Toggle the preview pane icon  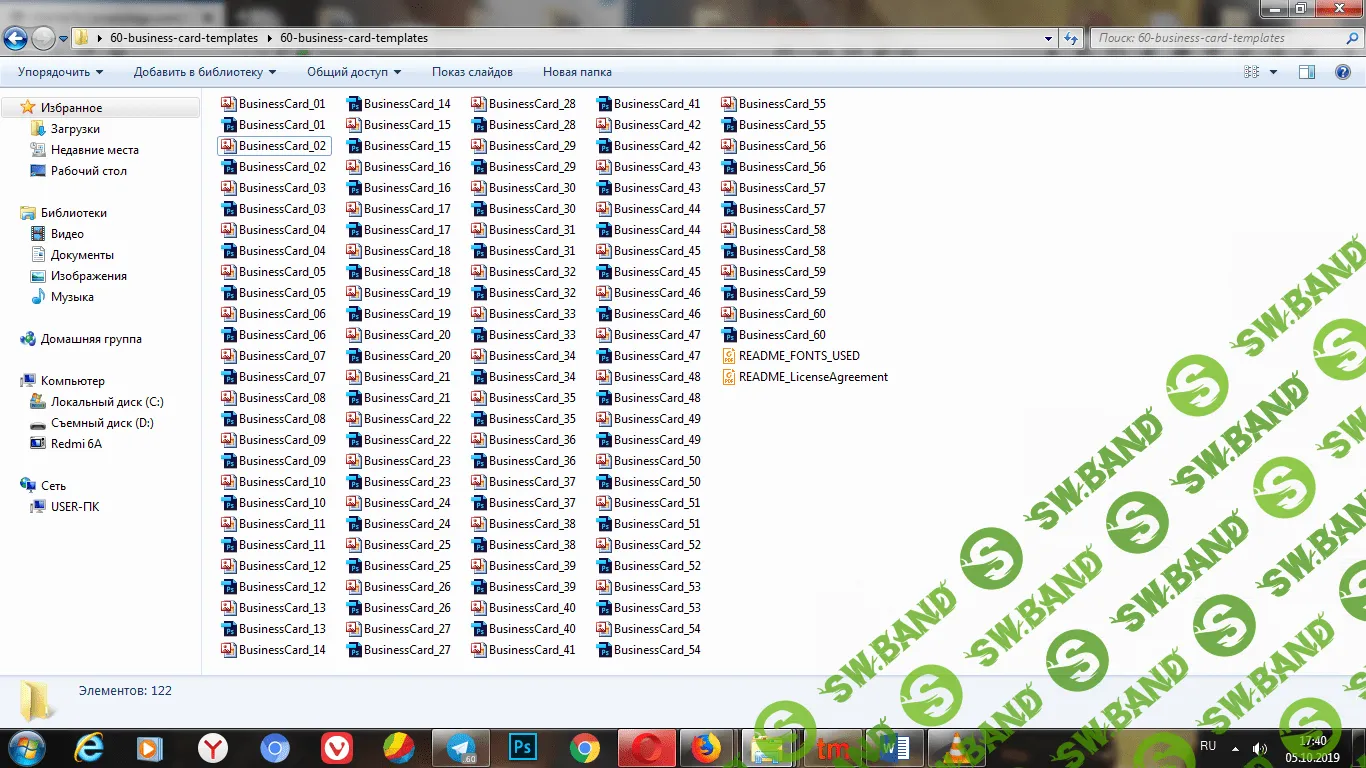click(1306, 72)
